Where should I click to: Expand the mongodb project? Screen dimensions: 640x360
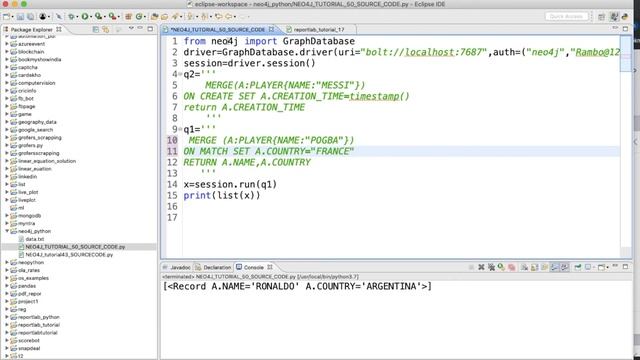click(x=7, y=216)
